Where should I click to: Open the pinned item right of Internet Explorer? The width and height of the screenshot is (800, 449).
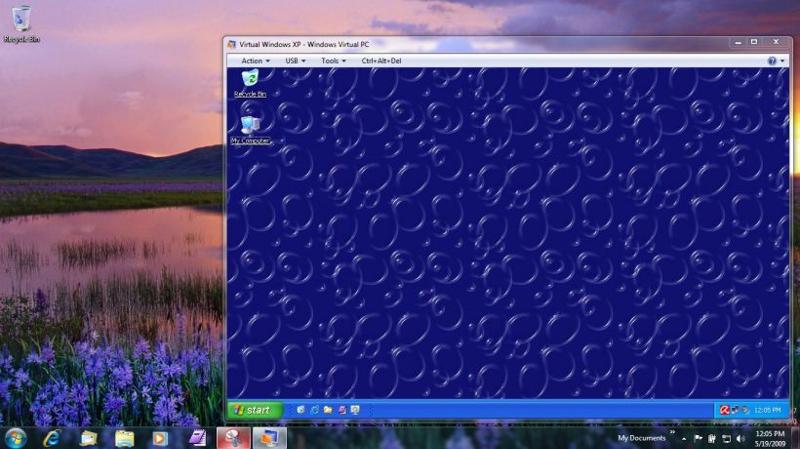[88, 438]
